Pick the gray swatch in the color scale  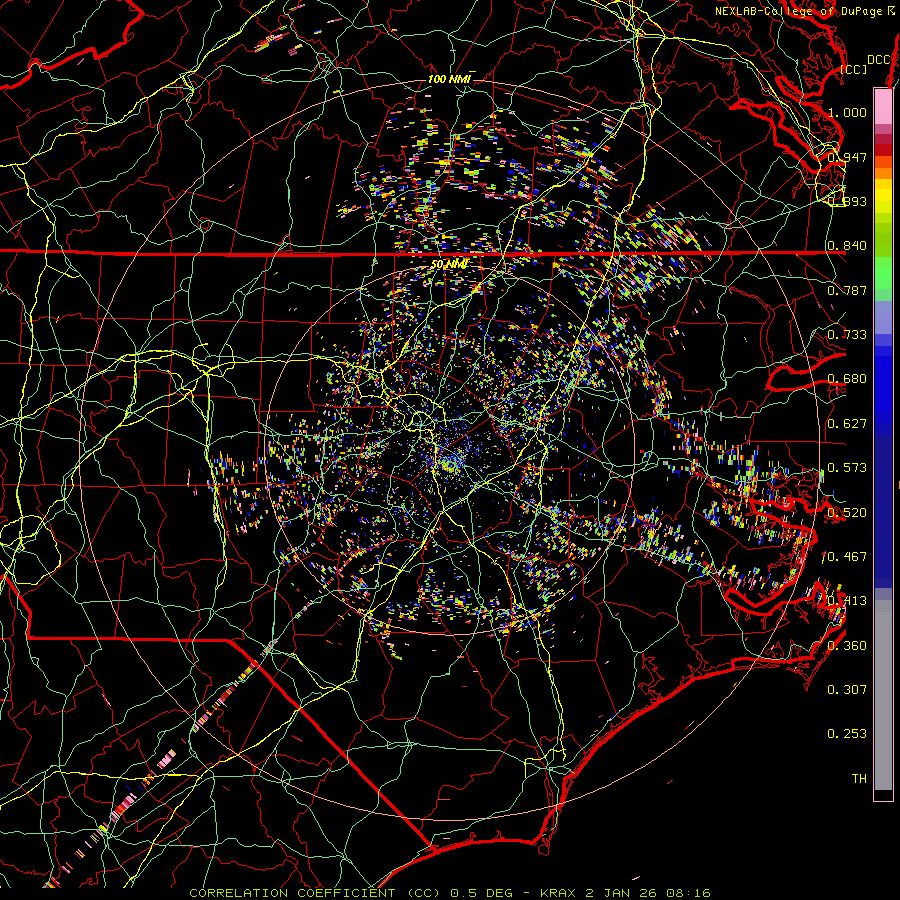click(x=883, y=700)
